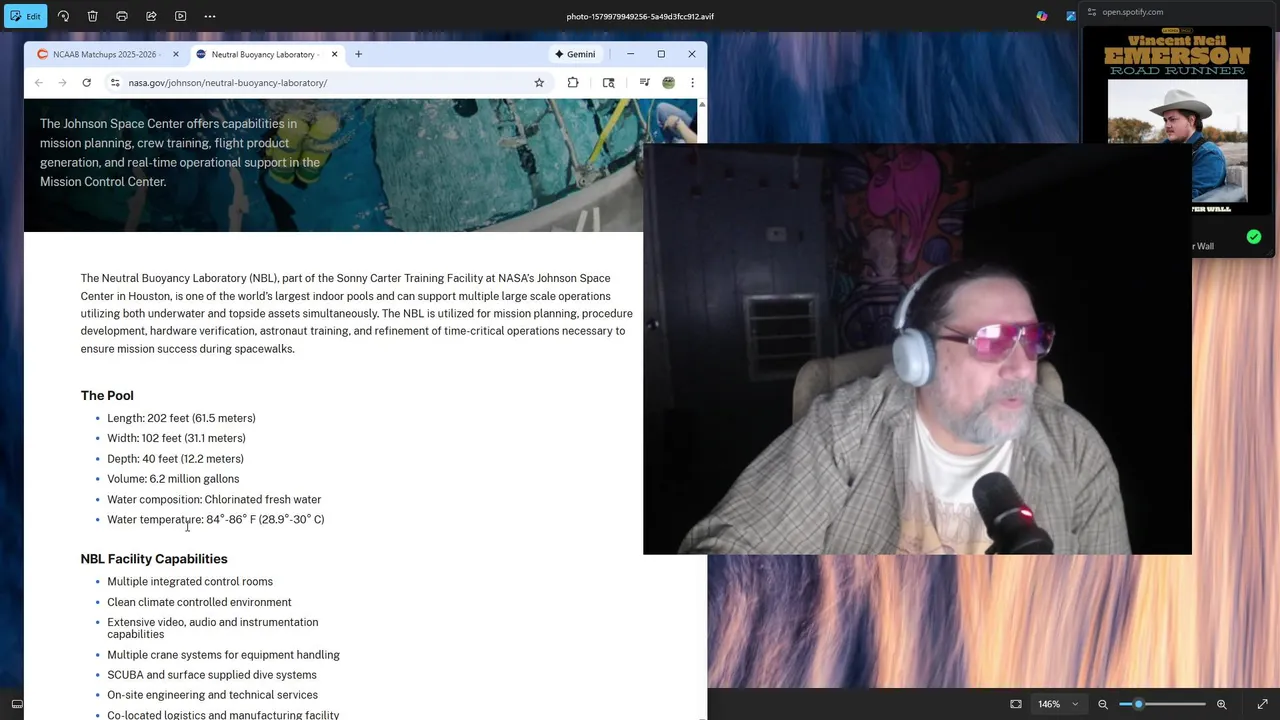
Task: Click the "NBL Facility Capabilities" heading
Action: tap(154, 559)
